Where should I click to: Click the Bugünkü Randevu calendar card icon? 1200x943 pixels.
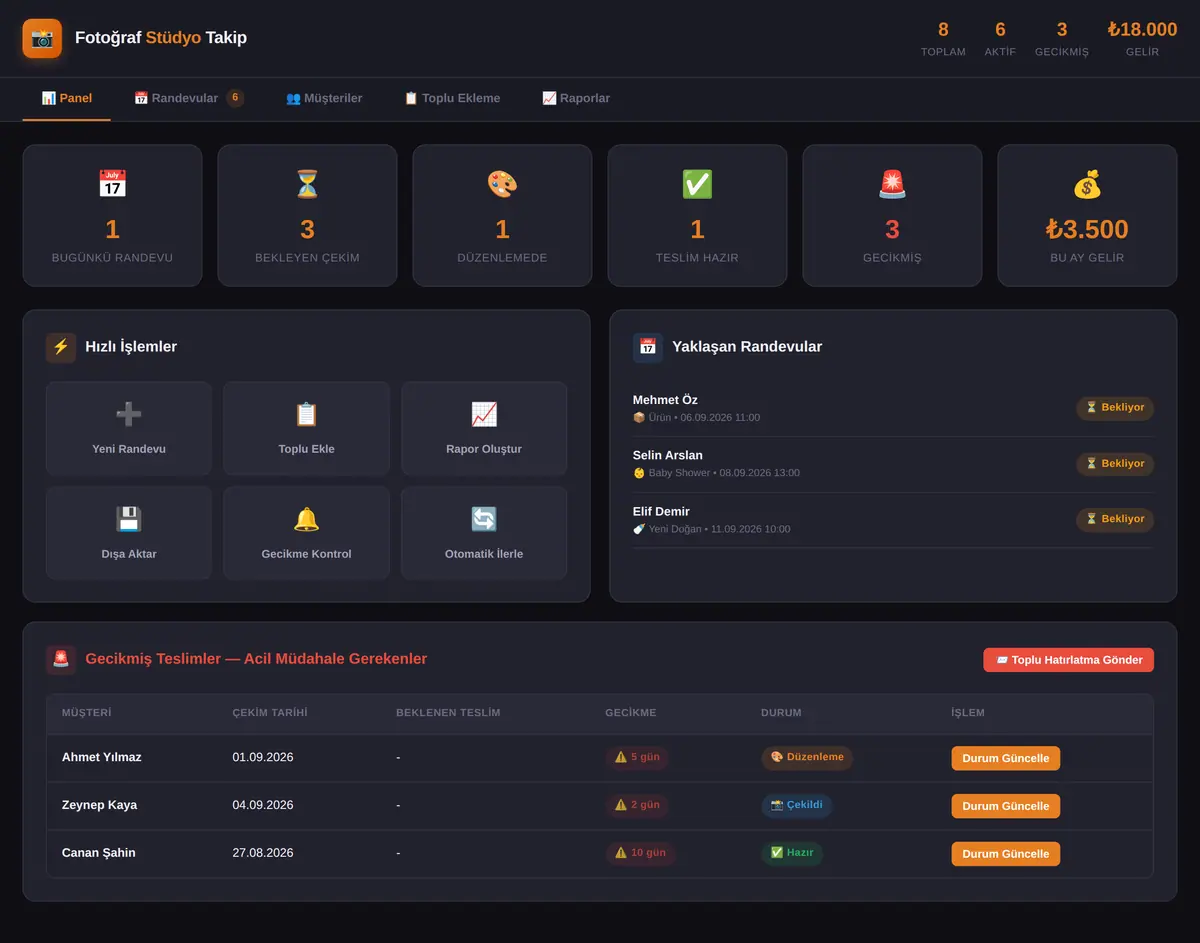[x=112, y=184]
